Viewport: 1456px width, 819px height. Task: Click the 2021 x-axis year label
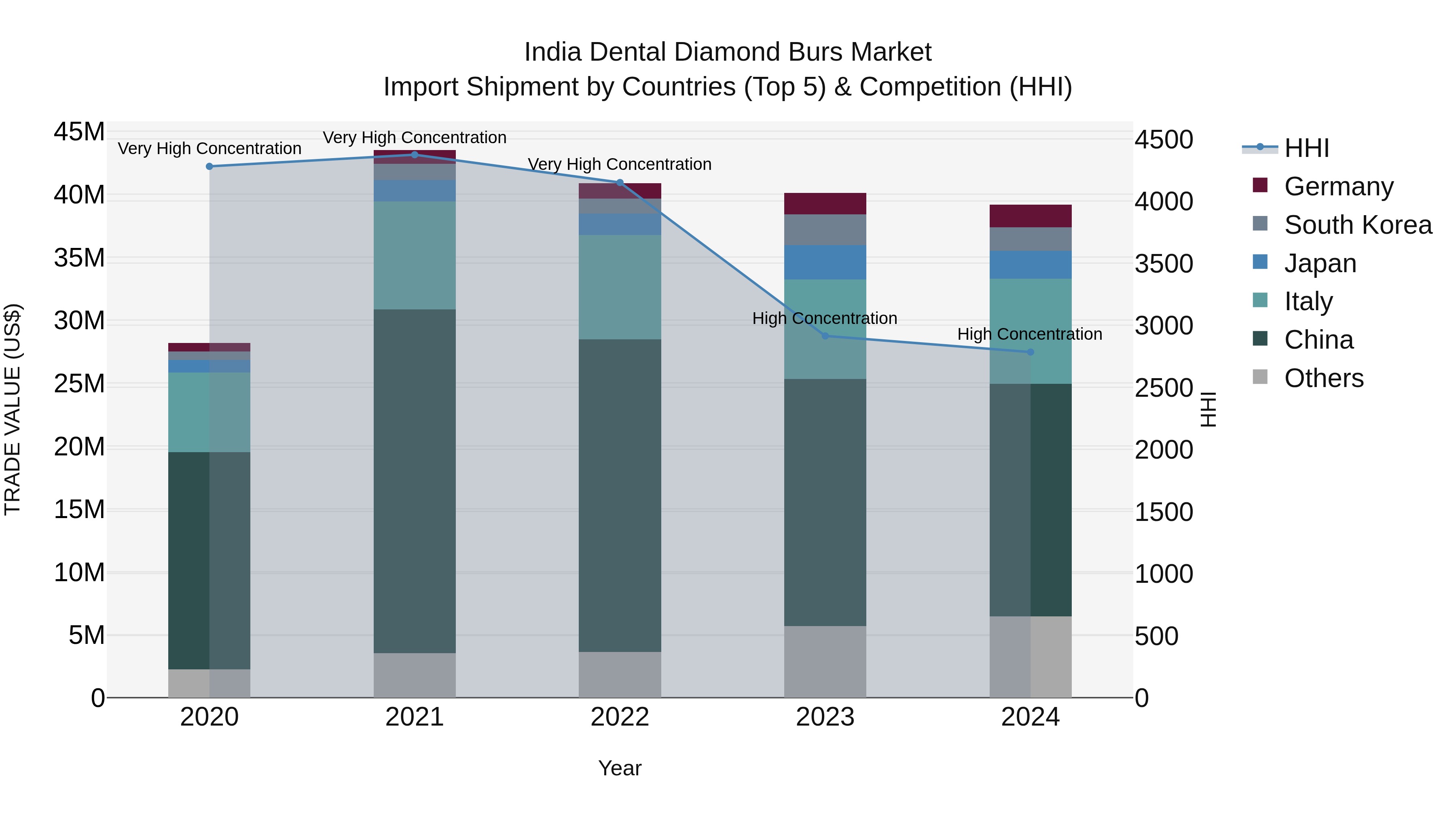pos(415,717)
